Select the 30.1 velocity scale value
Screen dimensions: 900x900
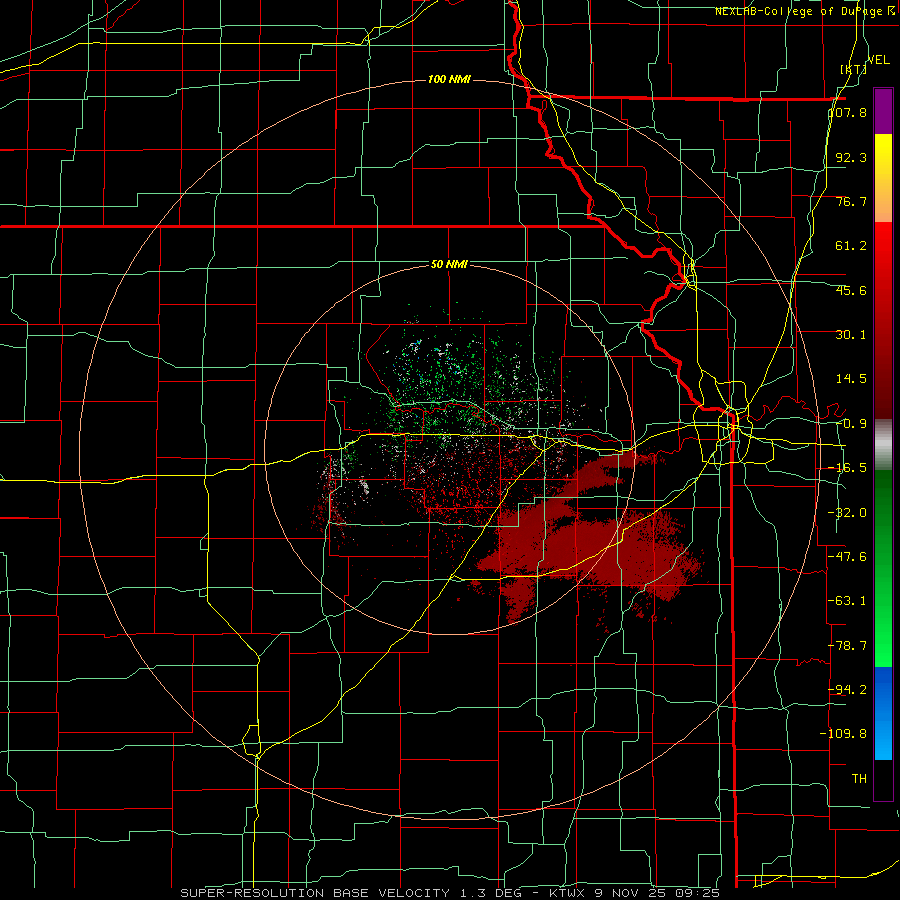click(851, 335)
